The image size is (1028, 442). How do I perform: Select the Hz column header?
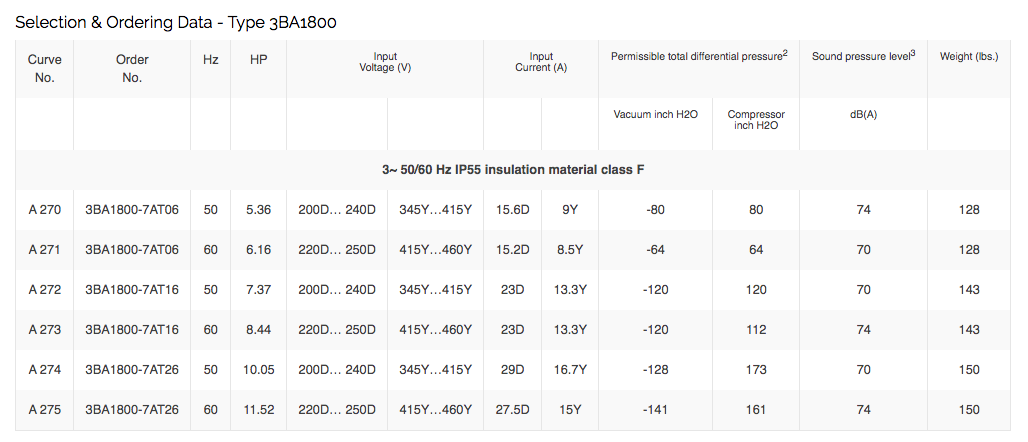(211, 60)
